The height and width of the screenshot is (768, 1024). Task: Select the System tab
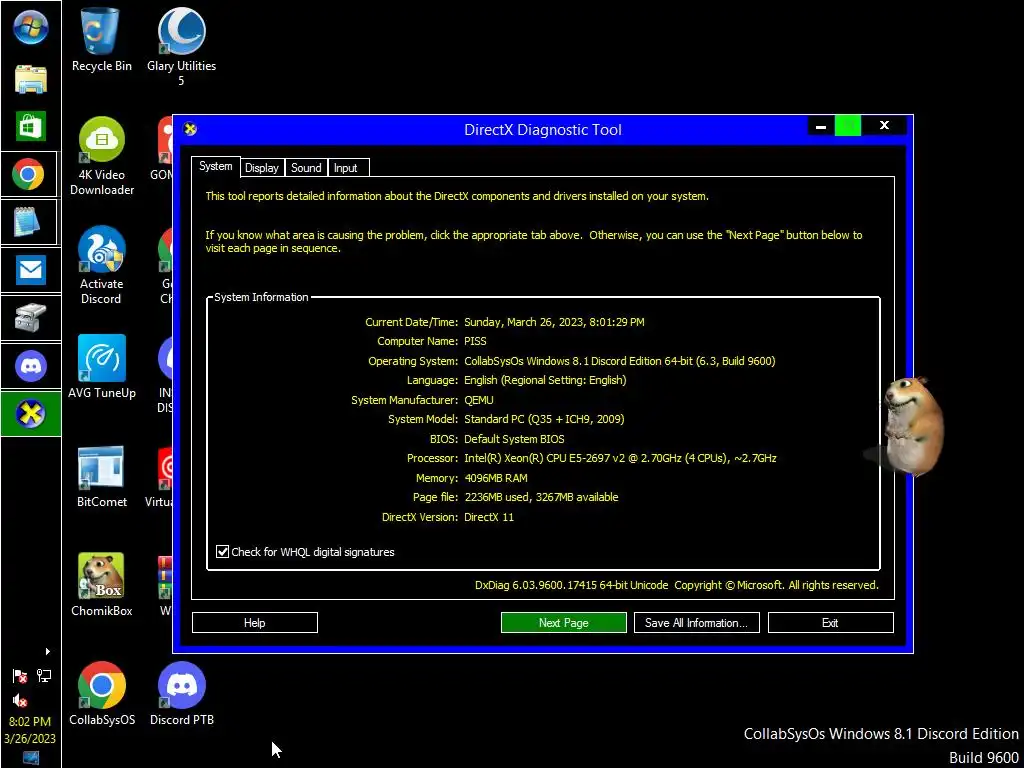coord(216,166)
